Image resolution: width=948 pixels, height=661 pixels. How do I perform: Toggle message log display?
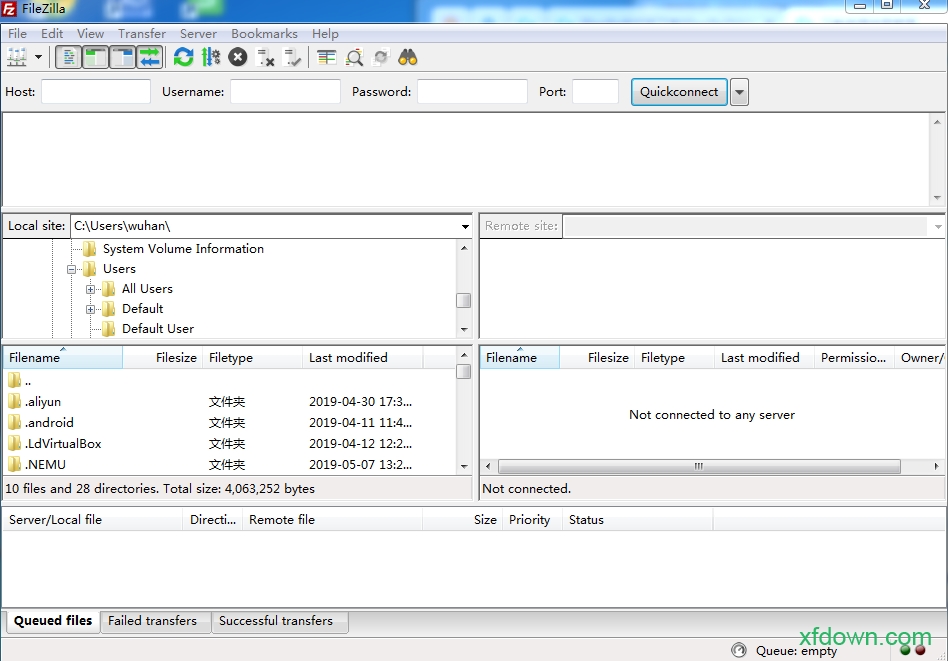pos(69,57)
